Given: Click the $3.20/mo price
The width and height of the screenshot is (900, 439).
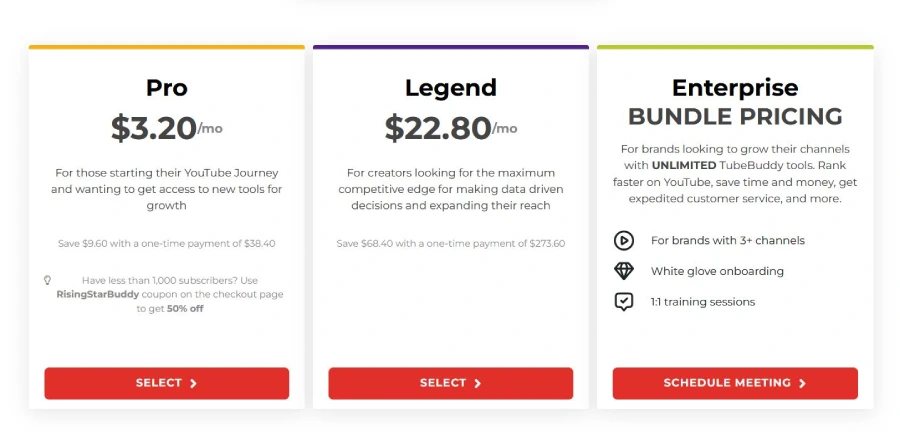Looking at the screenshot, I should 166,127.
